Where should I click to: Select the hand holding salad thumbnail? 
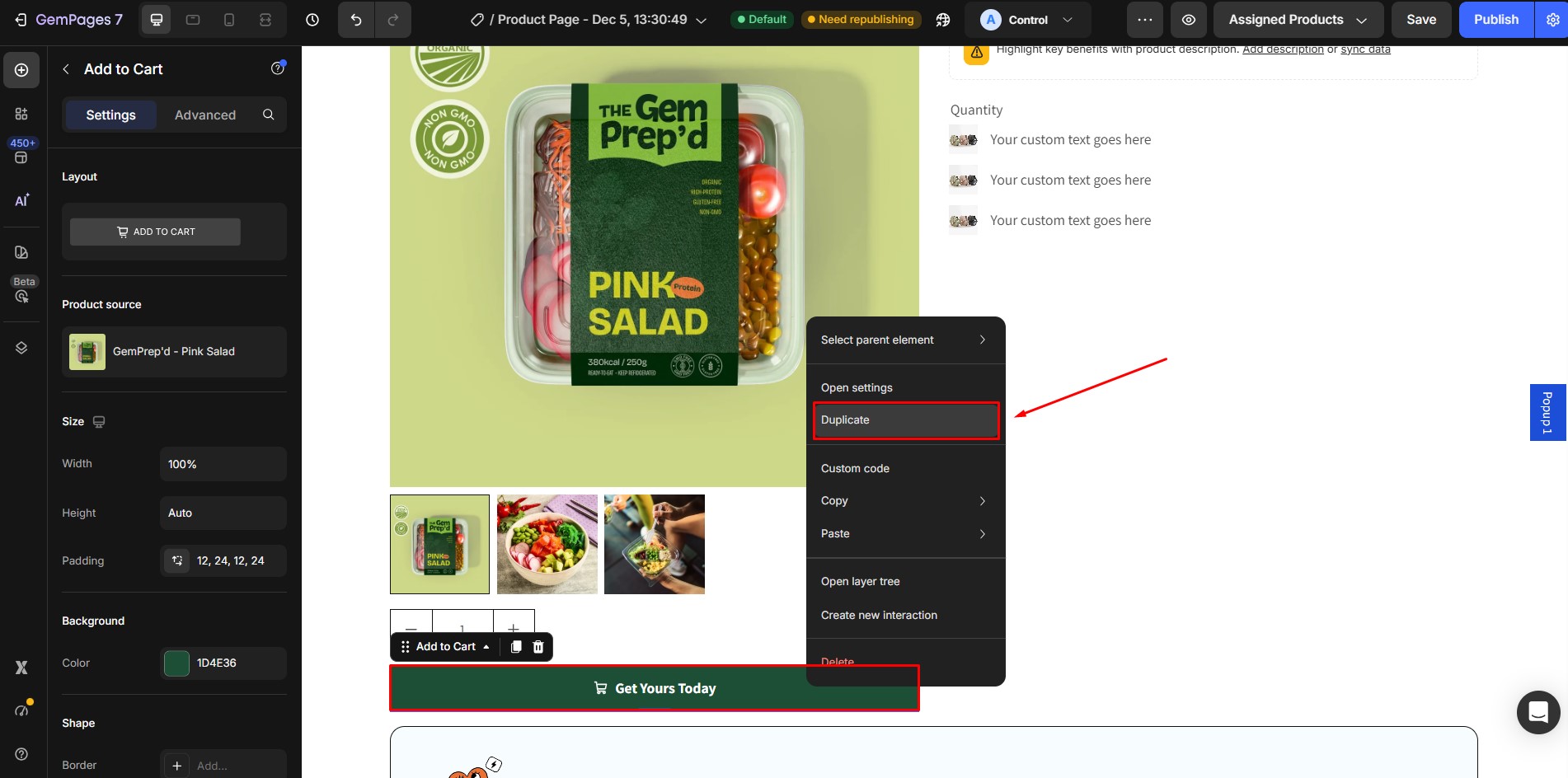(x=655, y=544)
